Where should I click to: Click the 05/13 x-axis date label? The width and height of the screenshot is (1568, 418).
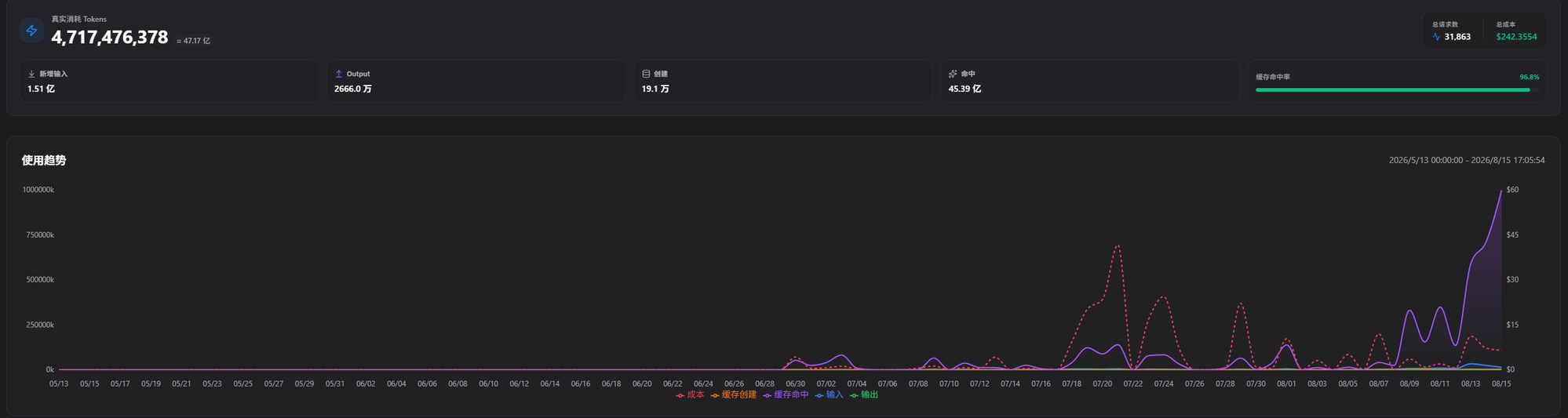59,384
